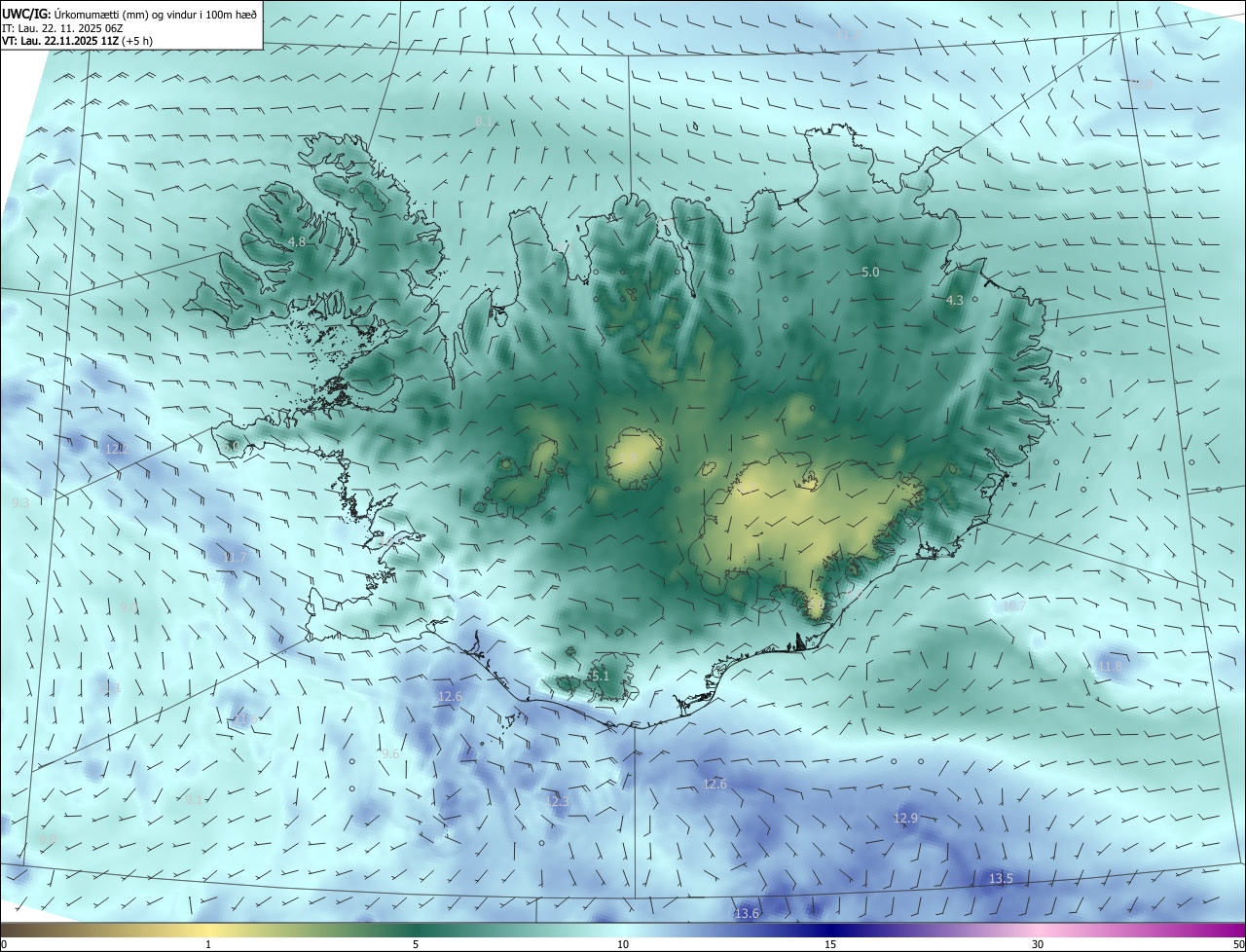Click the dark blue colour scale segment at 15
This screenshot has width=1246, height=952.
(x=830, y=930)
